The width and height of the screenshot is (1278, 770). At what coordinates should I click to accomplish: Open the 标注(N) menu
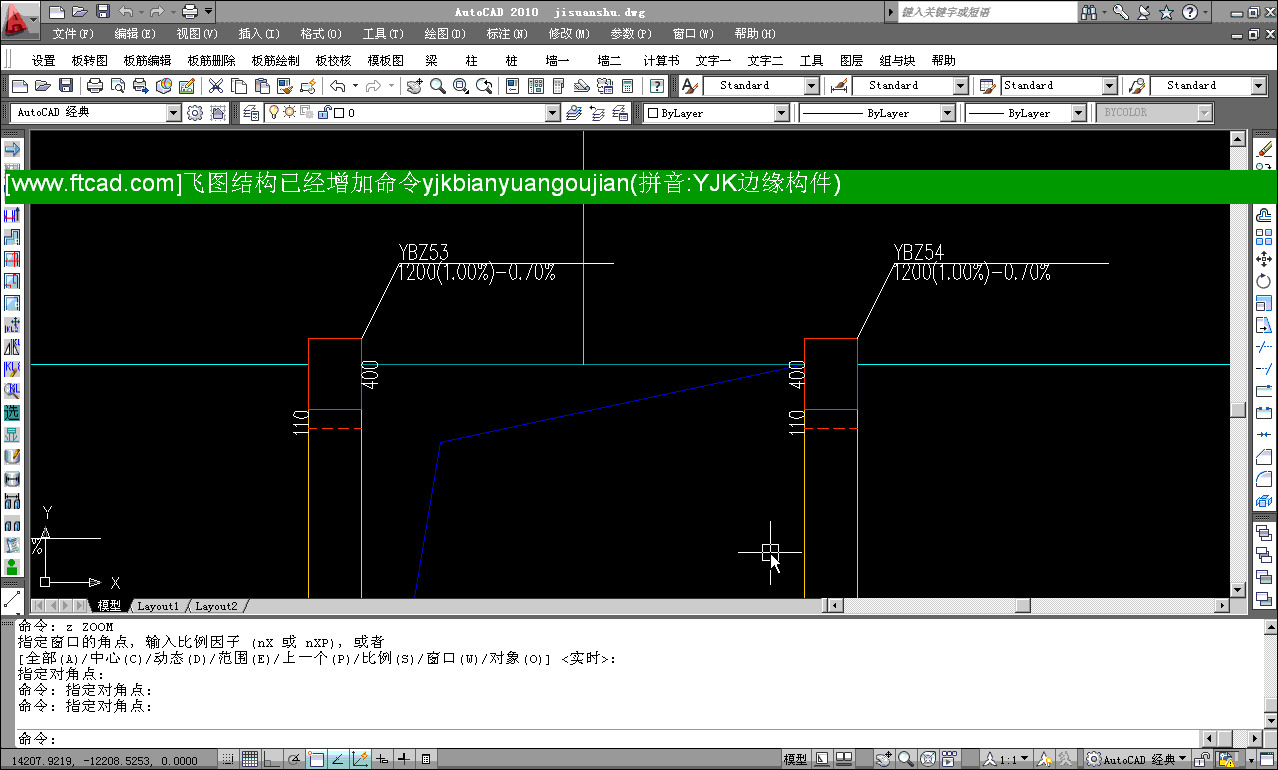click(507, 33)
